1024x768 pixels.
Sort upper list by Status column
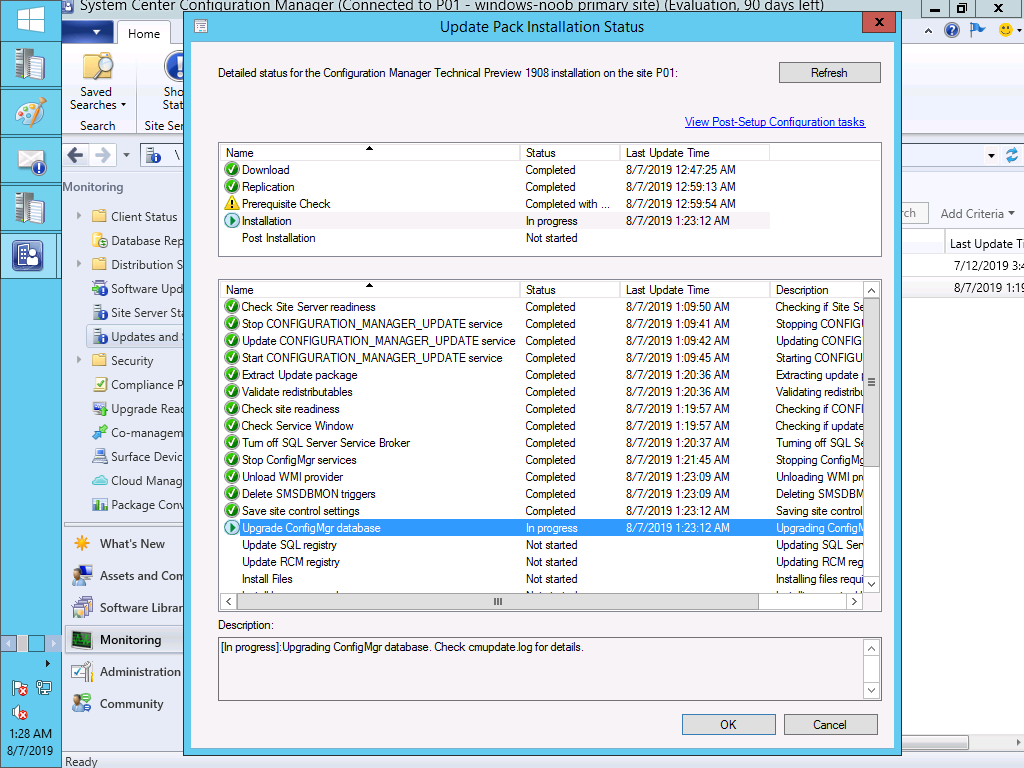click(x=570, y=153)
